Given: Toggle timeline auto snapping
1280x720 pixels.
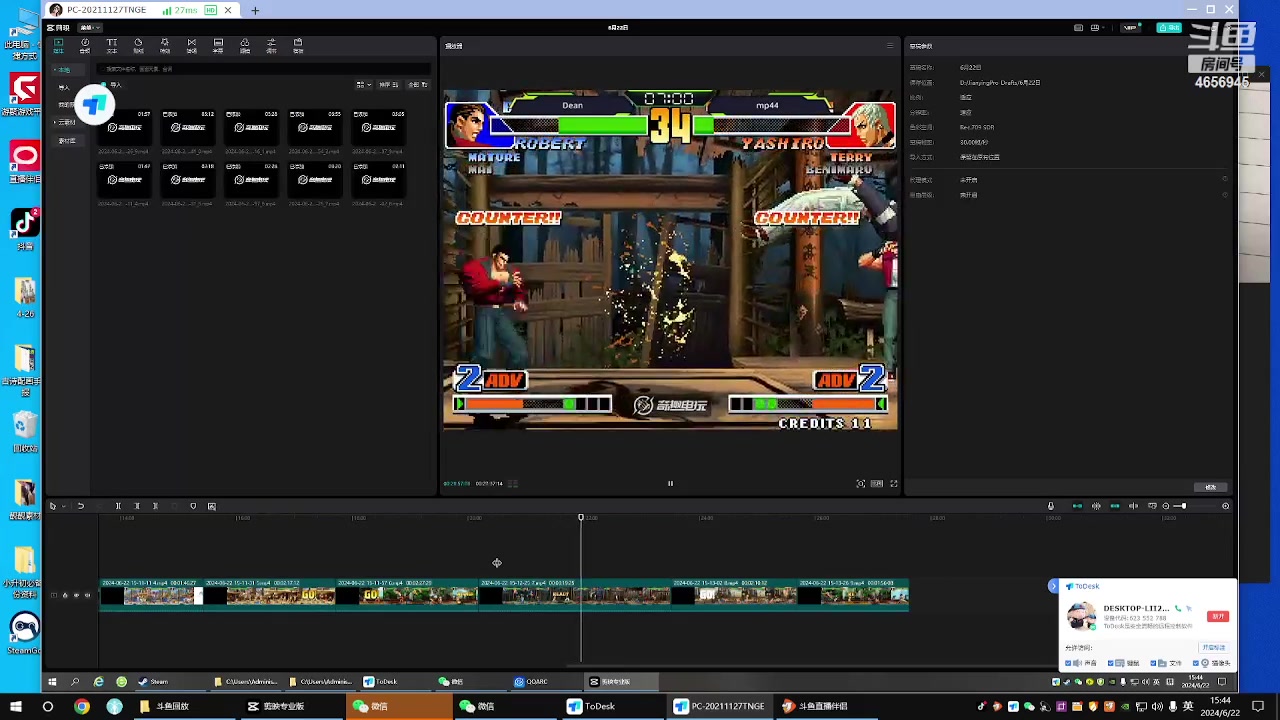Looking at the screenshot, I should [1096, 506].
